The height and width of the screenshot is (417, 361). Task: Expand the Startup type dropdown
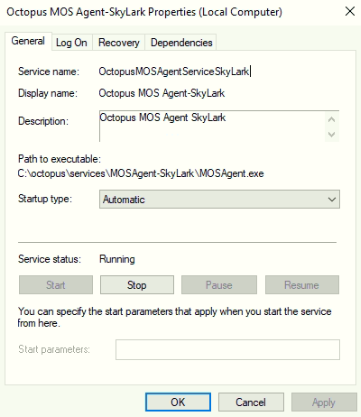pos(219,199)
